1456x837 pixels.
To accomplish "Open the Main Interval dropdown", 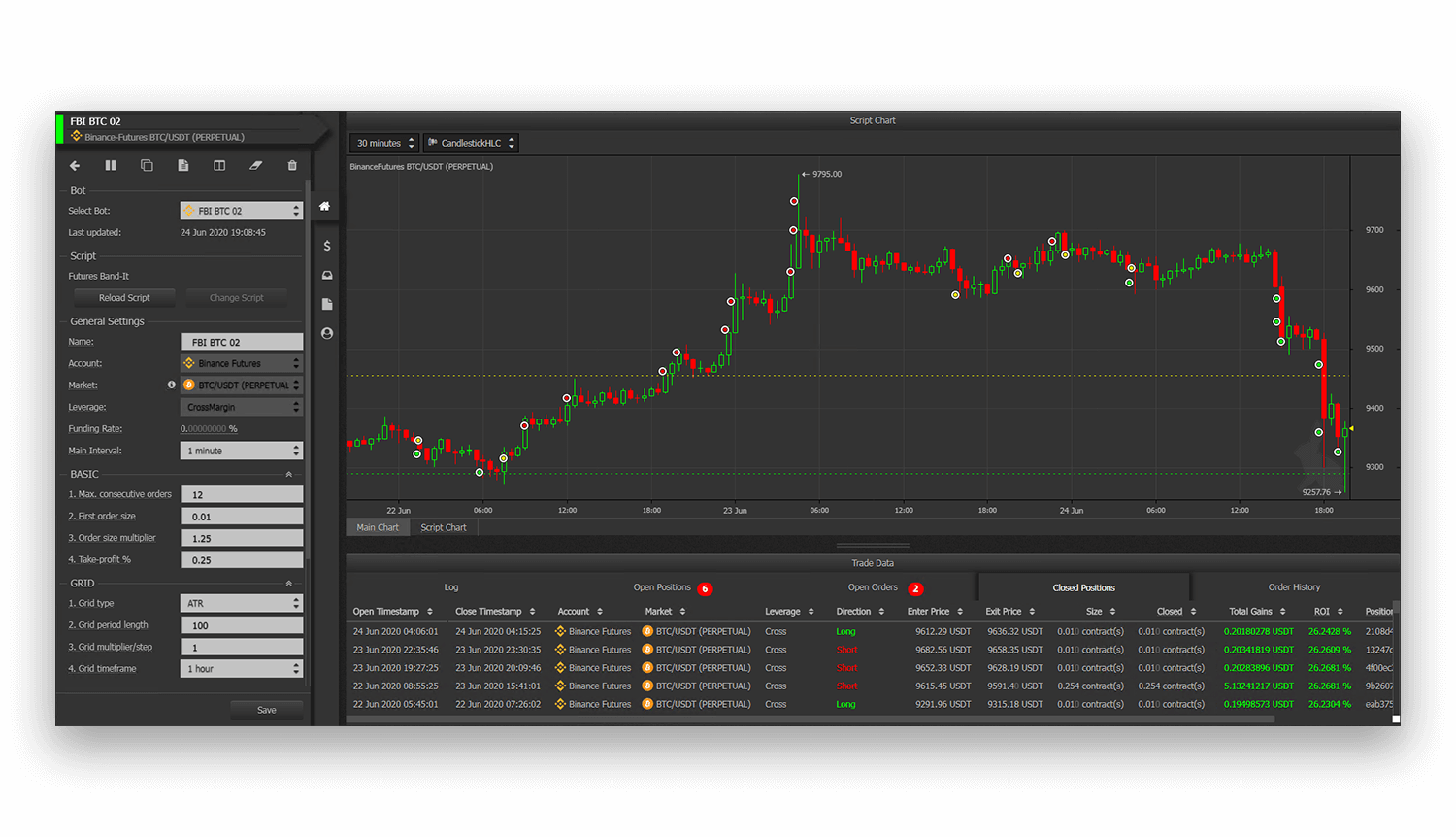I will [242, 451].
